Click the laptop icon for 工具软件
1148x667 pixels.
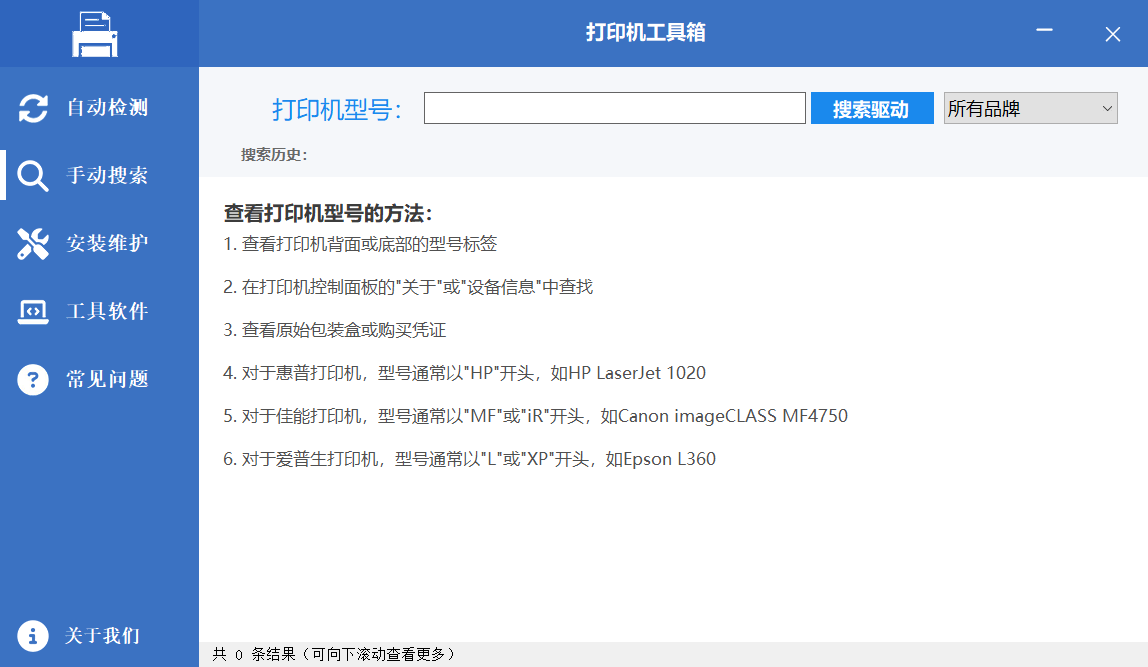pyautogui.click(x=32, y=311)
